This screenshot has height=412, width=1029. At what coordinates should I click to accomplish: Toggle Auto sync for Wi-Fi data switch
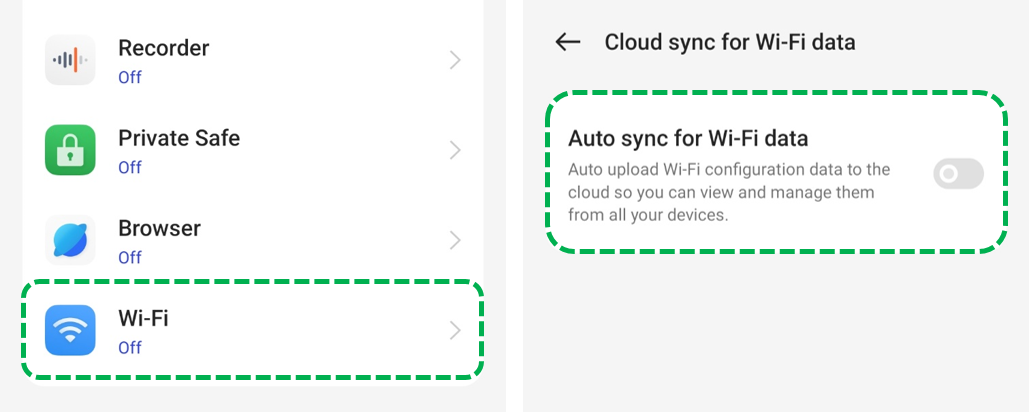958,174
